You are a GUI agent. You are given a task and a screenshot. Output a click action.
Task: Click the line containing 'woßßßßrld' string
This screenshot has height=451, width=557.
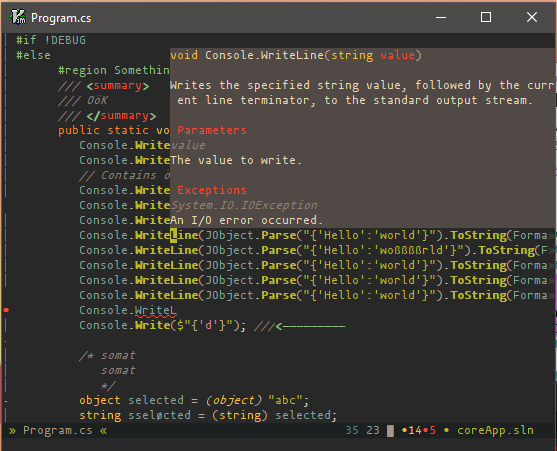(316, 250)
